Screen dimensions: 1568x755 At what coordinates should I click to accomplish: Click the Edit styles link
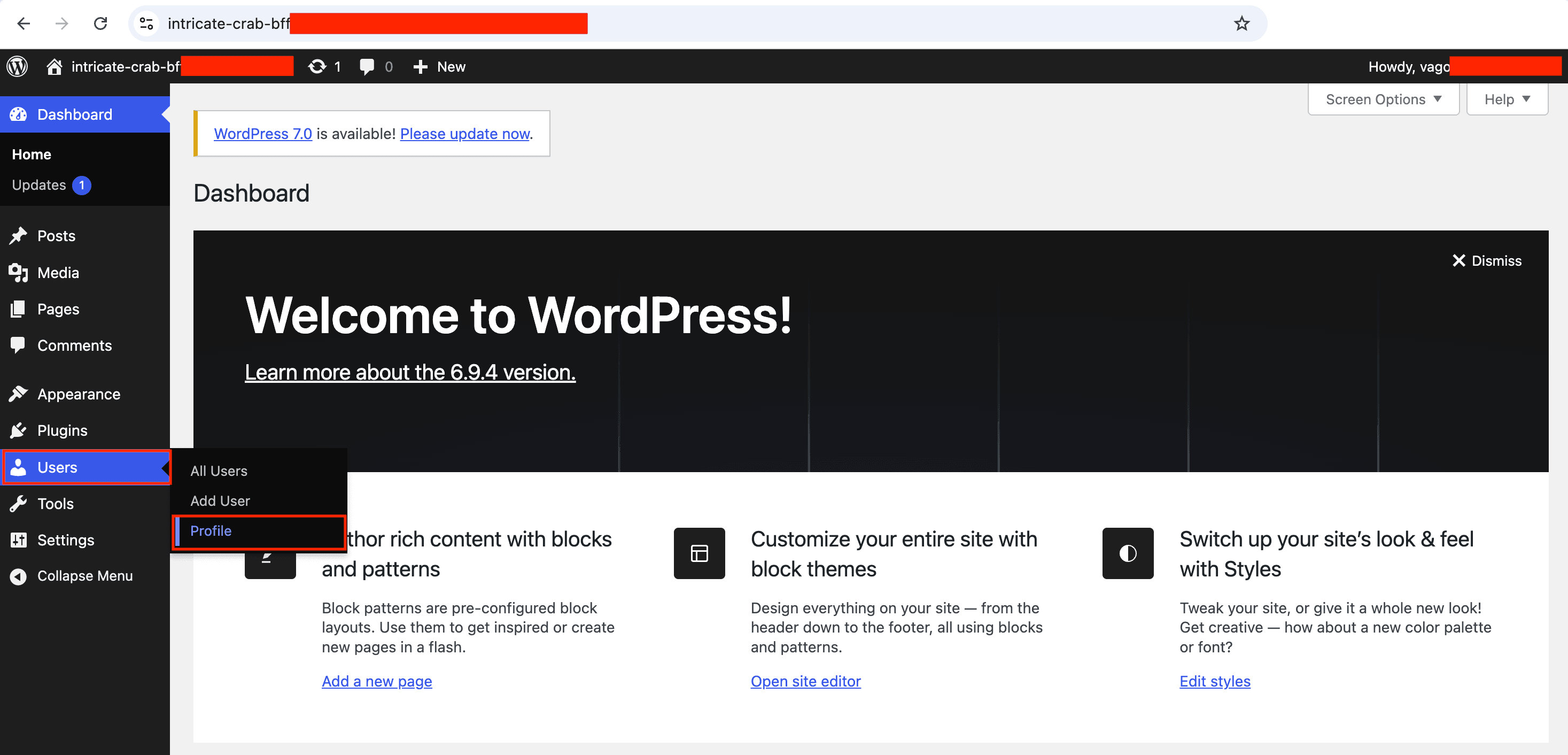pyautogui.click(x=1215, y=681)
